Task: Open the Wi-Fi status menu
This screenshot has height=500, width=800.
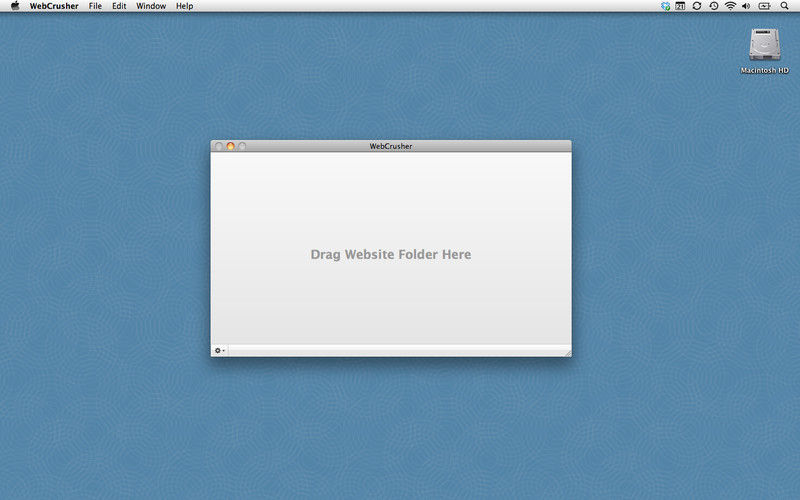Action: click(x=731, y=6)
